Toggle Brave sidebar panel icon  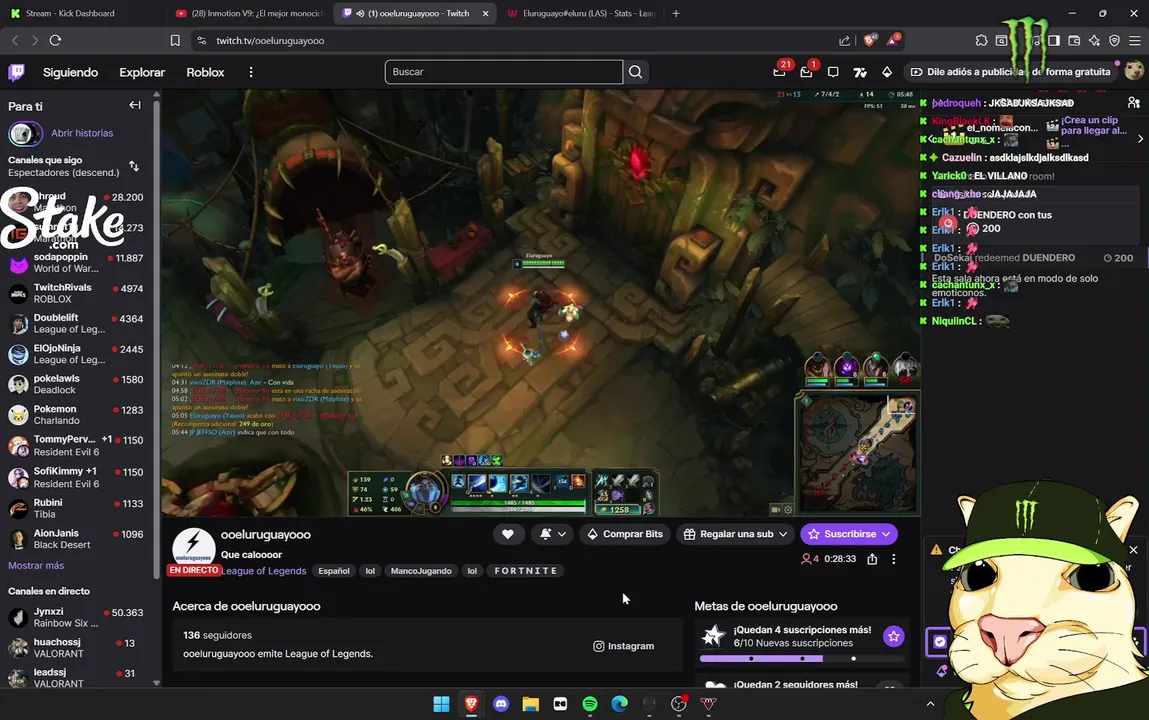point(1054,40)
